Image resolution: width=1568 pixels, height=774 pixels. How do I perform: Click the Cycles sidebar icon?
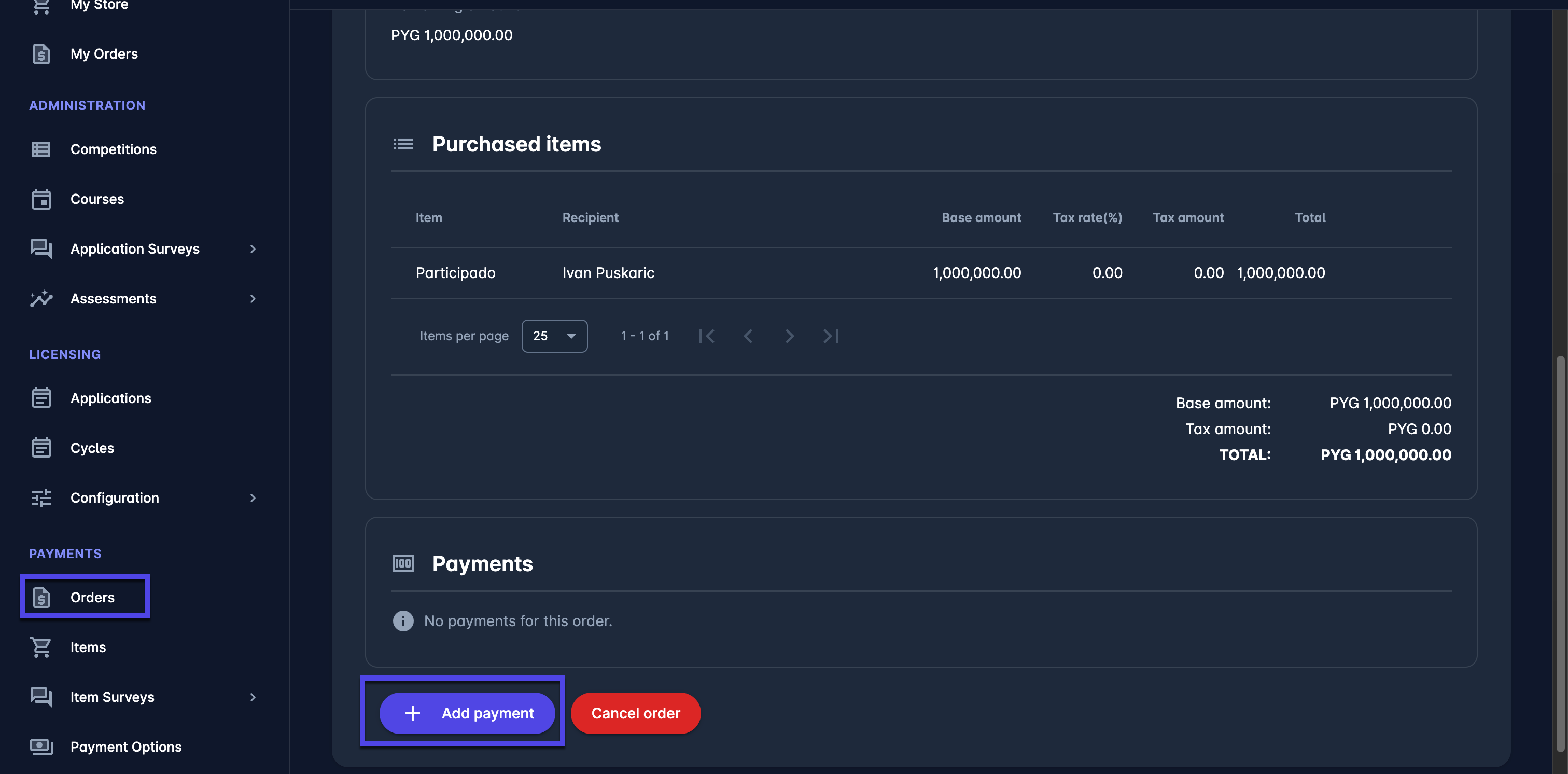(41, 448)
